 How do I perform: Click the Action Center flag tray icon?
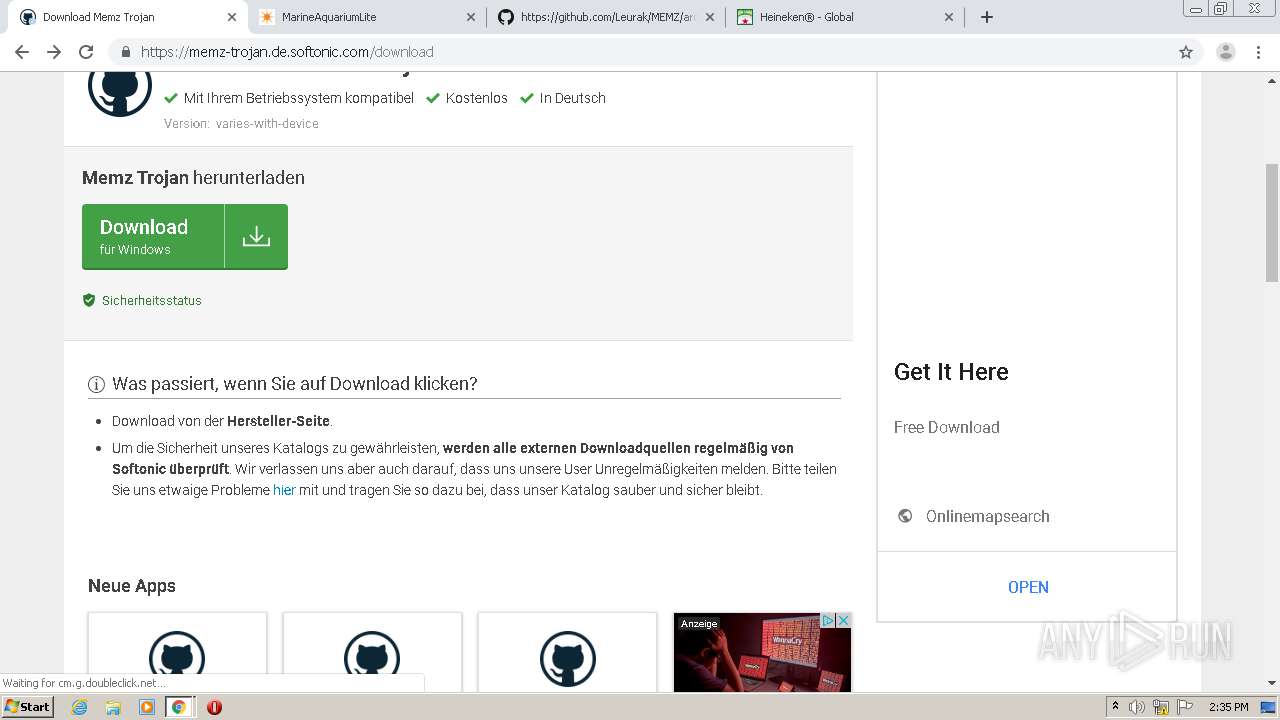click(x=1185, y=707)
